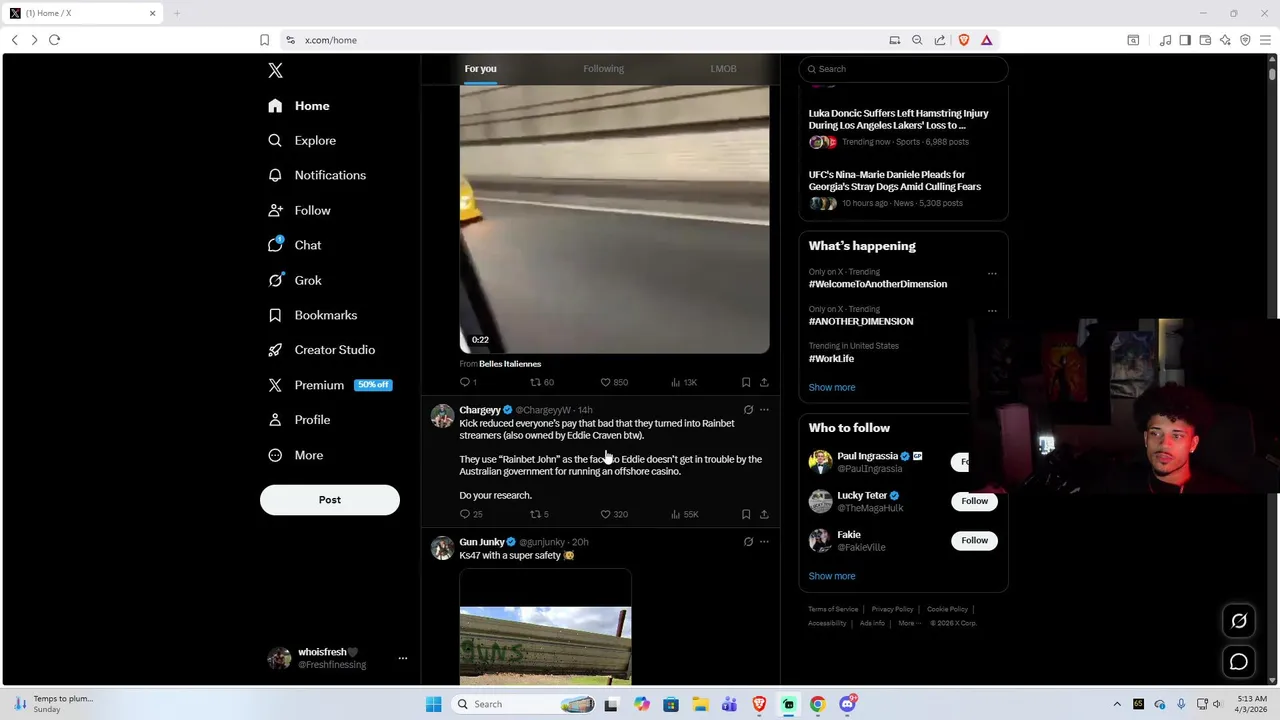Open Gun Junky post image

click(545, 627)
